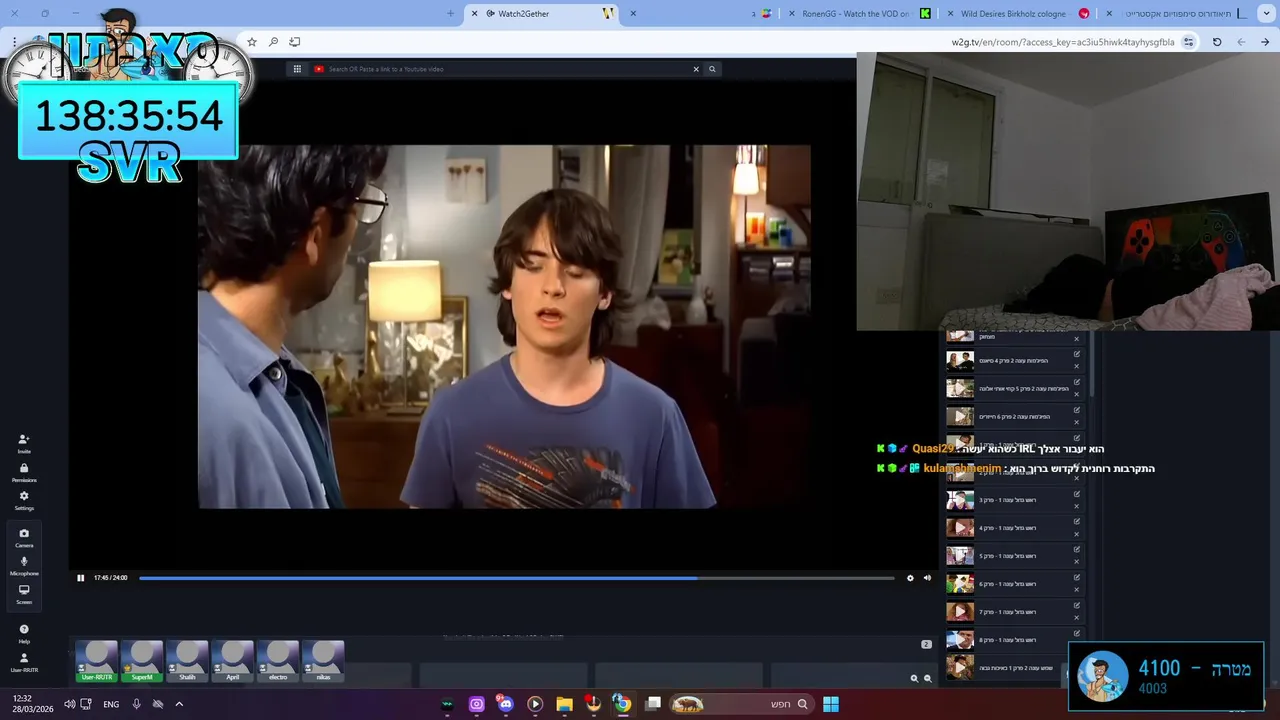Select the YouTube source icon in the search bar

(319, 69)
